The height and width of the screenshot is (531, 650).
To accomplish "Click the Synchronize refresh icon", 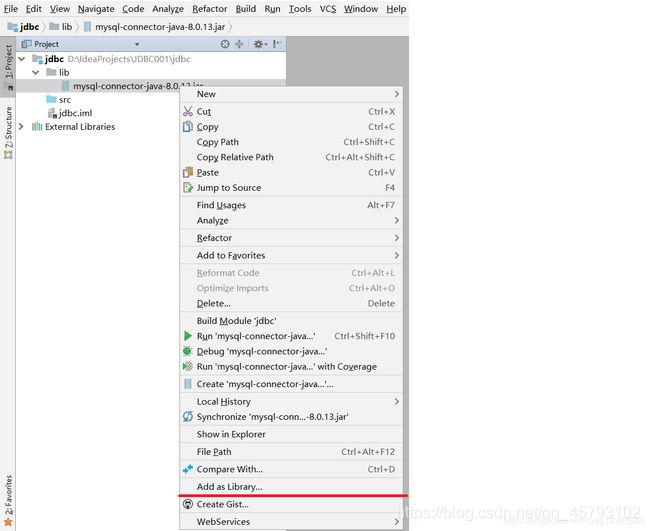I will pyautogui.click(x=188, y=417).
